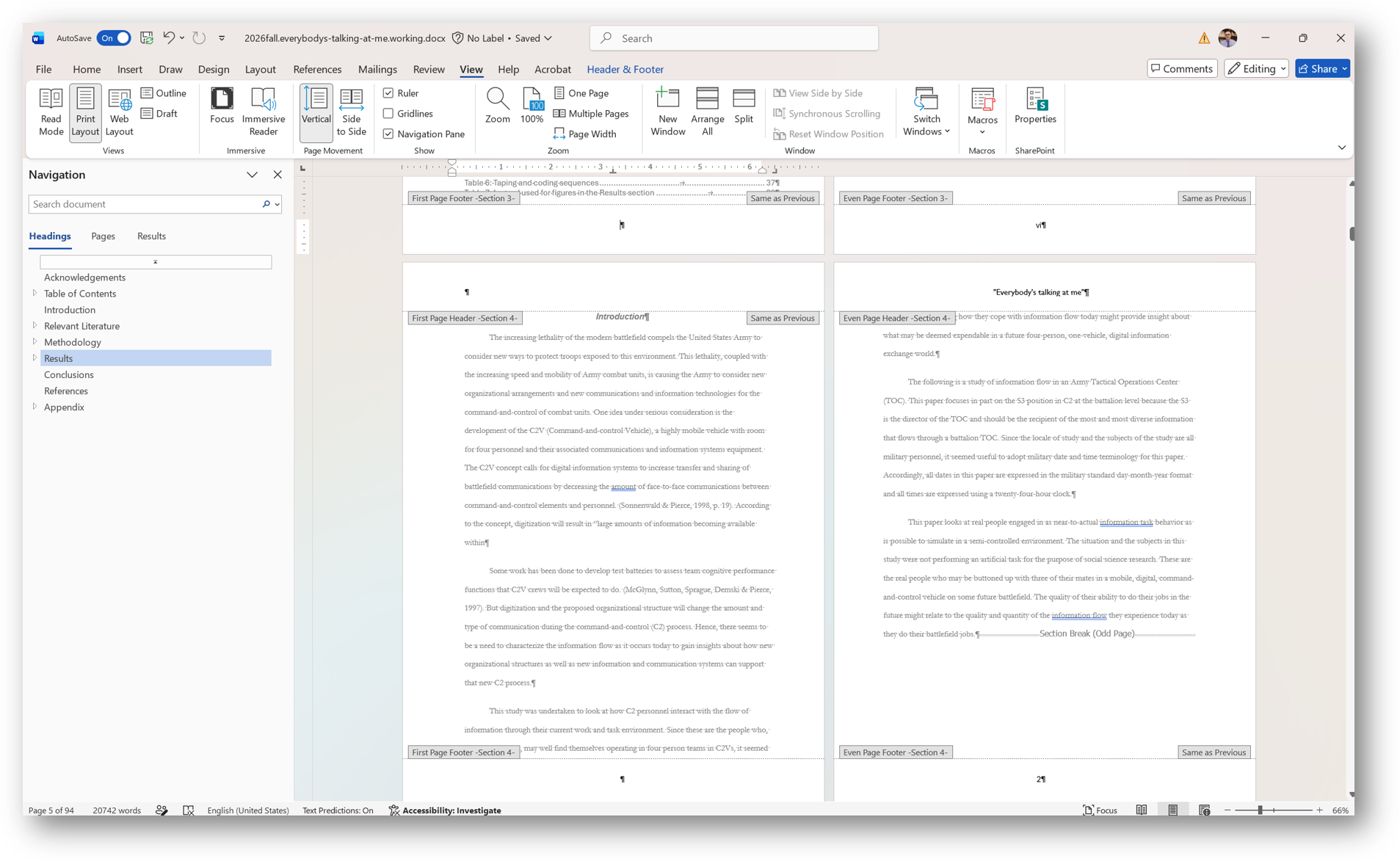Click zoom out minus button
Viewport: 1400px width, 861px height.
tap(1227, 810)
